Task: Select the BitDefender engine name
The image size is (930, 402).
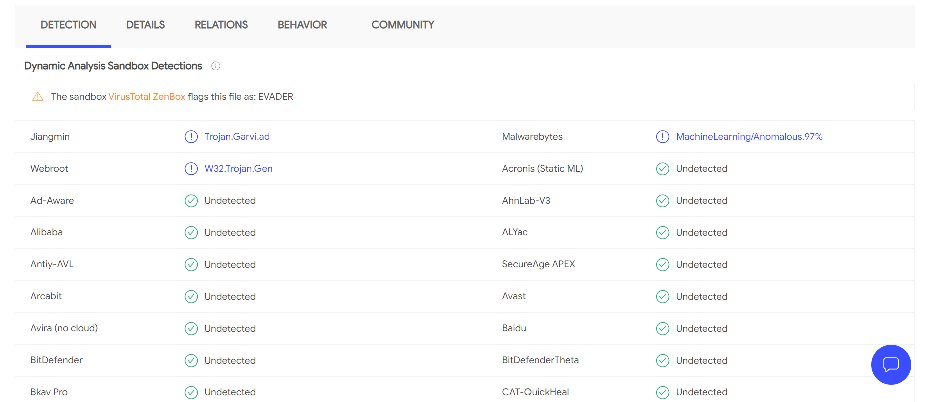Action: 56,360
